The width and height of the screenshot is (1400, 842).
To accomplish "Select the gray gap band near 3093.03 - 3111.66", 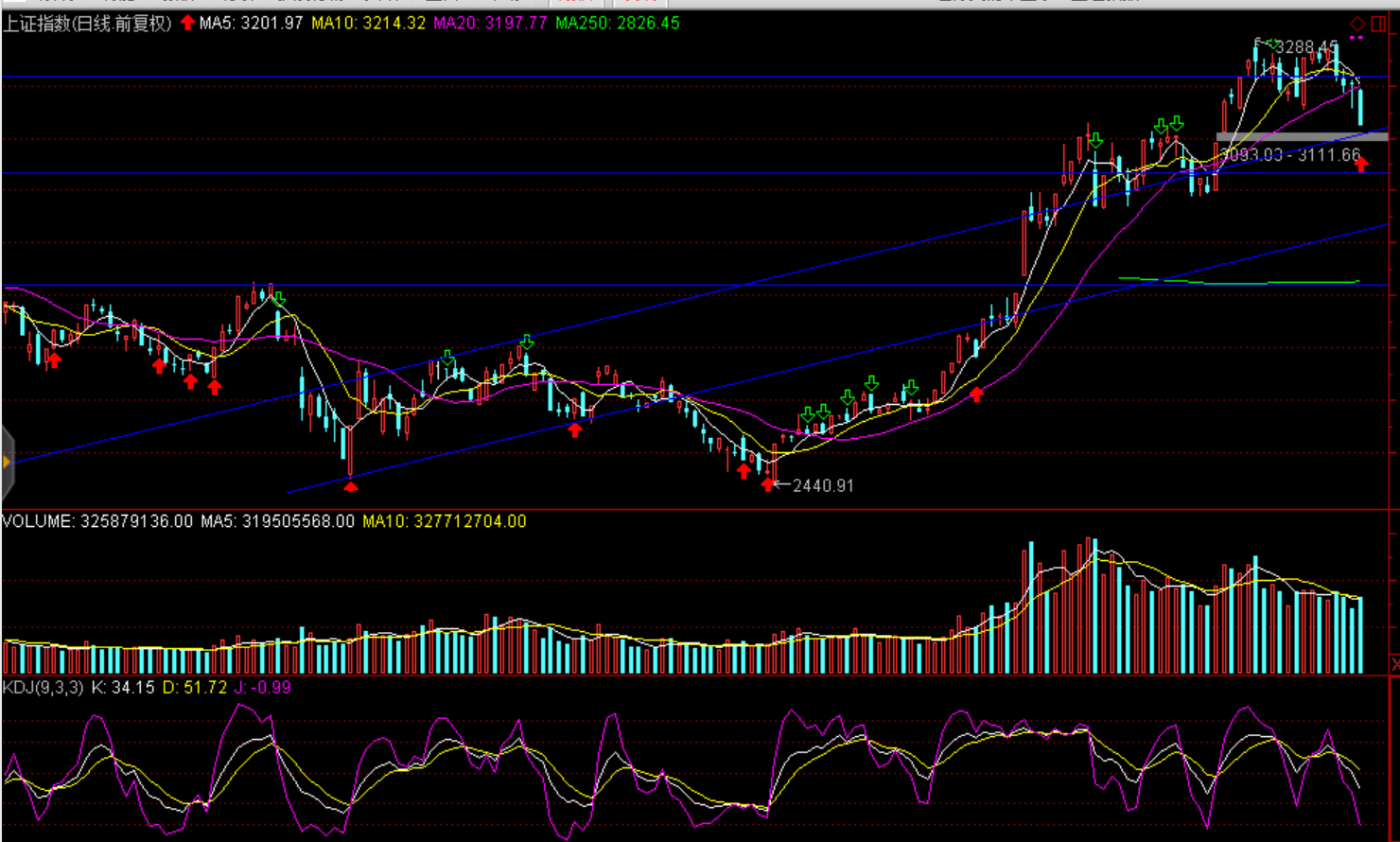I will (1301, 137).
